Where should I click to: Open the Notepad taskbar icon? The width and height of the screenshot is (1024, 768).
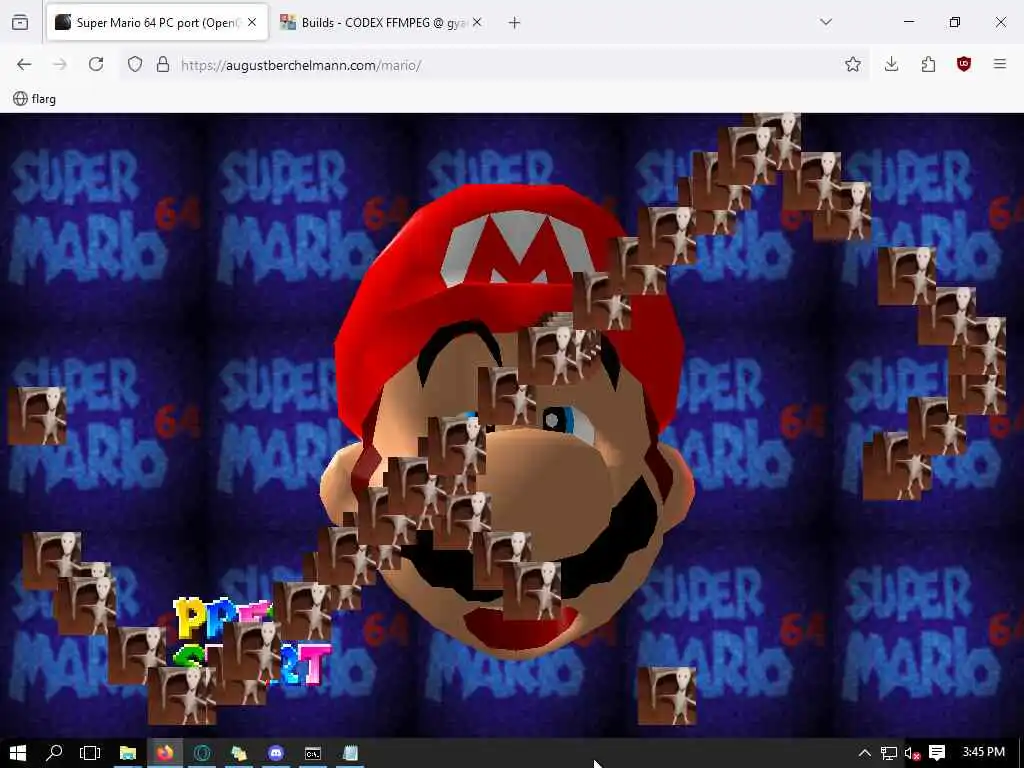350,753
